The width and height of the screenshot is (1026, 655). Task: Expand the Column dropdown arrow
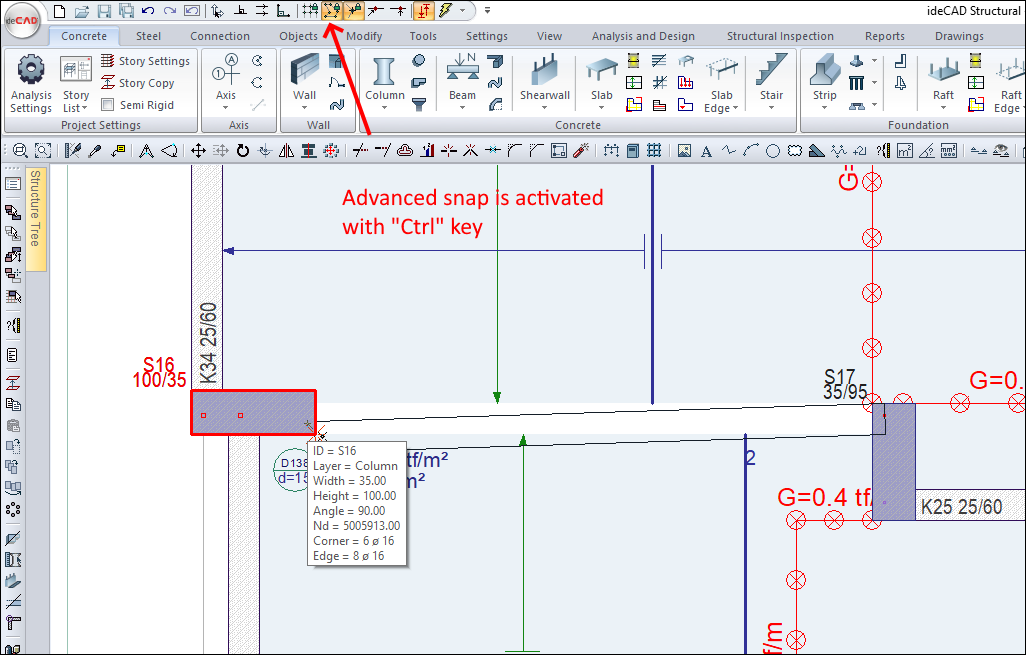point(385,108)
